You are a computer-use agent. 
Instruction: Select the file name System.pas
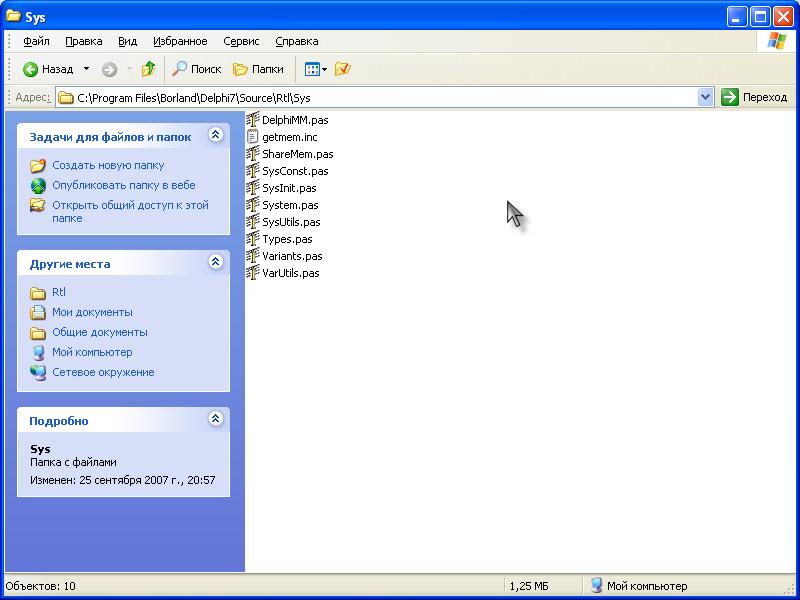(x=290, y=205)
